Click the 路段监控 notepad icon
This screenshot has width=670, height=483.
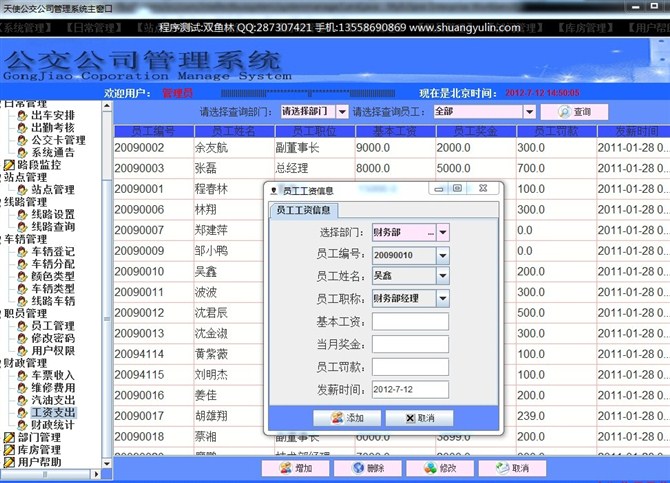9,165
